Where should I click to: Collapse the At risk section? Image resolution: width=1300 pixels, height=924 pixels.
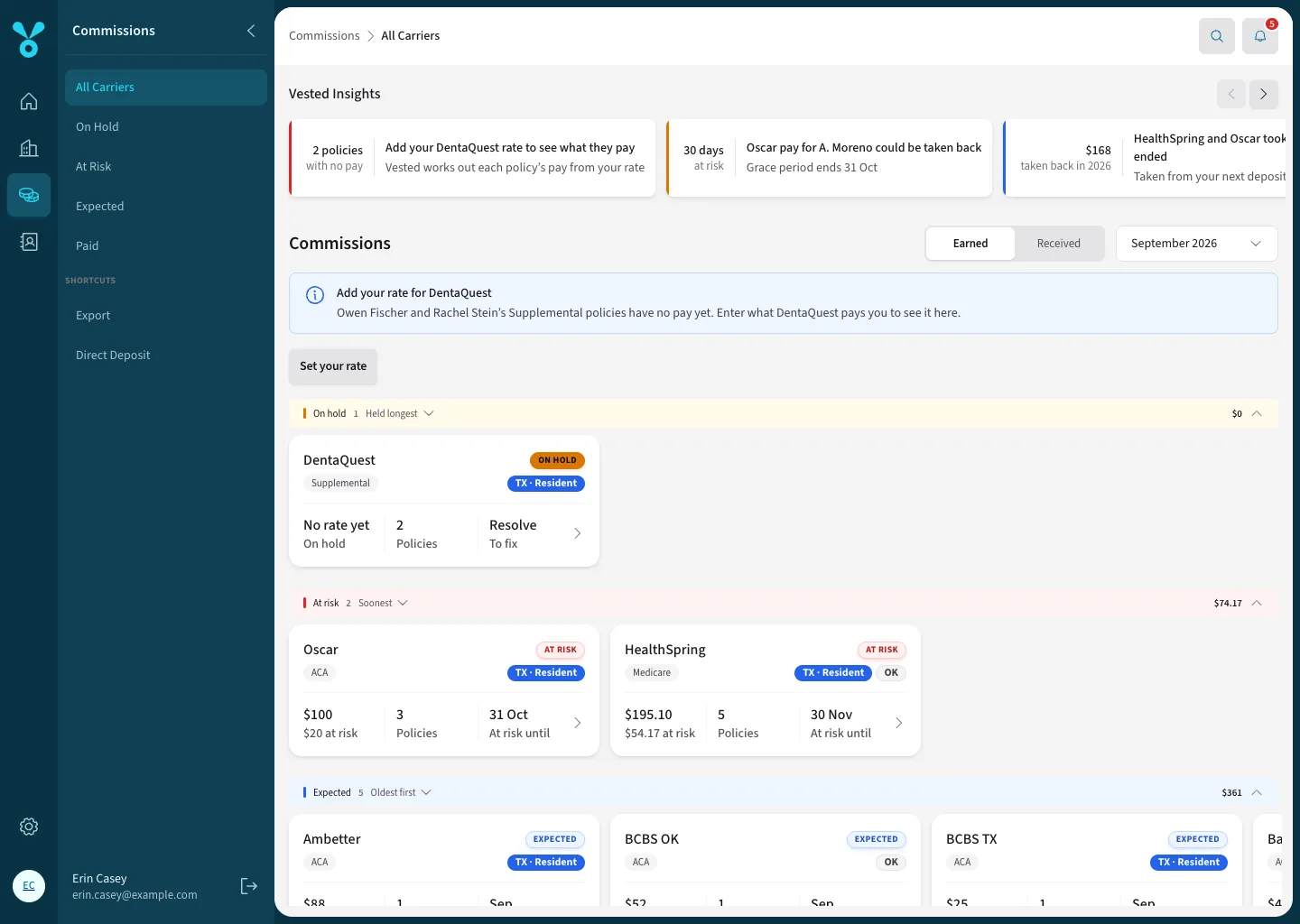(x=1257, y=603)
